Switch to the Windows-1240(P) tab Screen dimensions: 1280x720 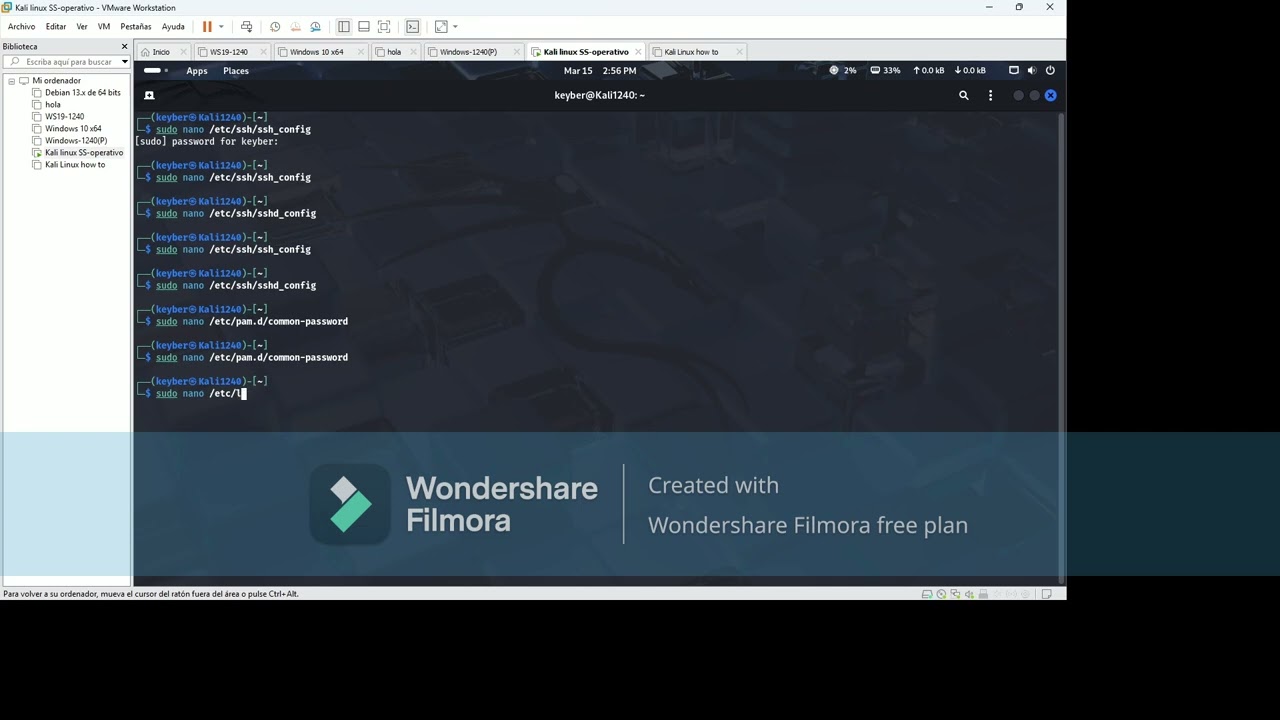pos(468,52)
